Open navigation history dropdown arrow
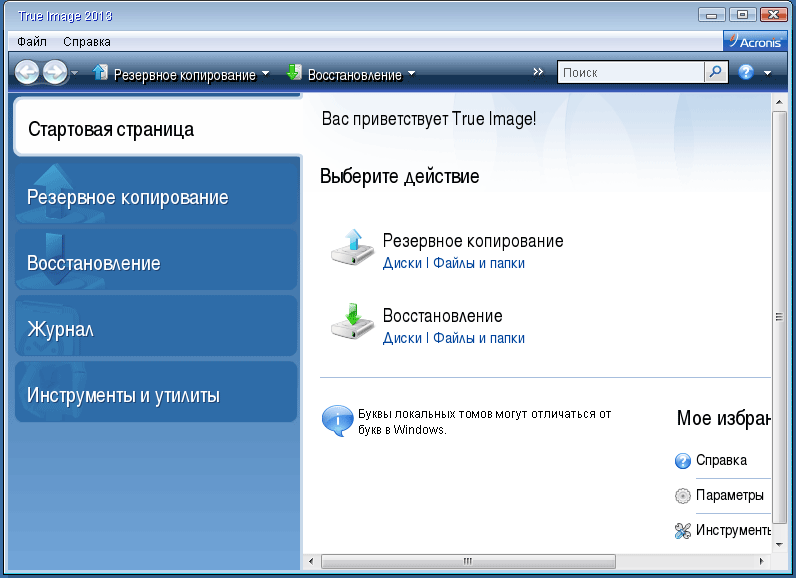Viewport: 796px width, 578px height. pos(75,73)
